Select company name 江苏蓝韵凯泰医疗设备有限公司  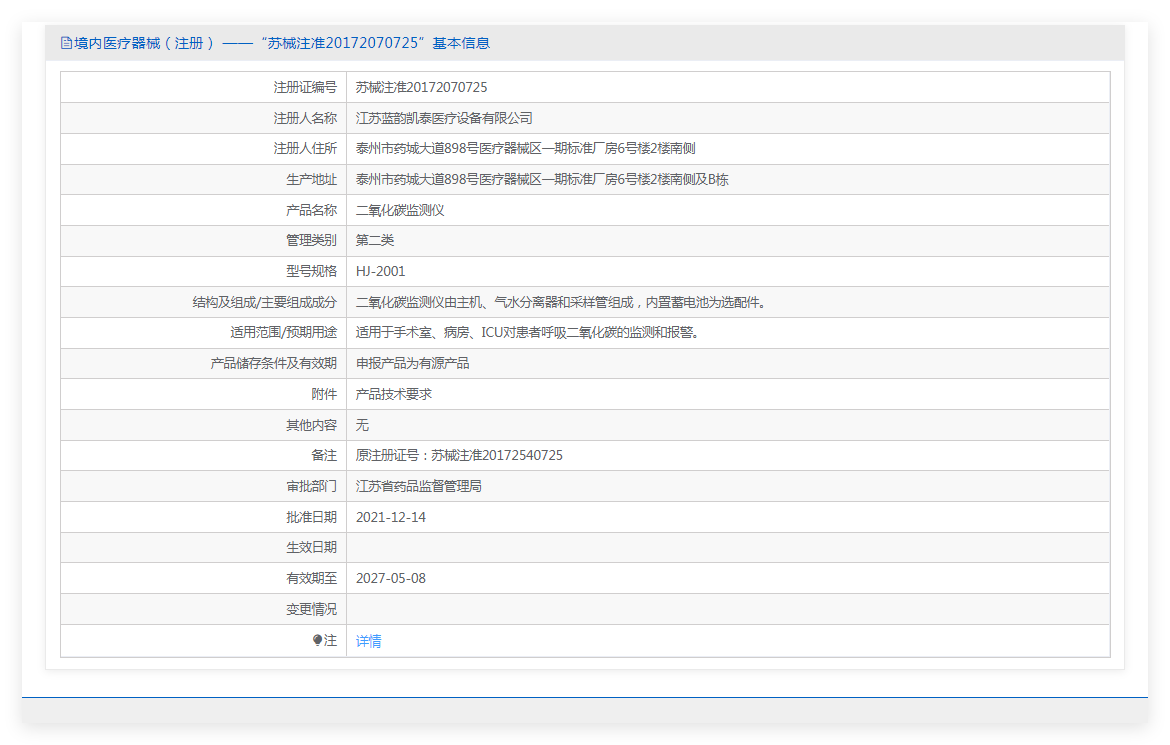(x=444, y=118)
